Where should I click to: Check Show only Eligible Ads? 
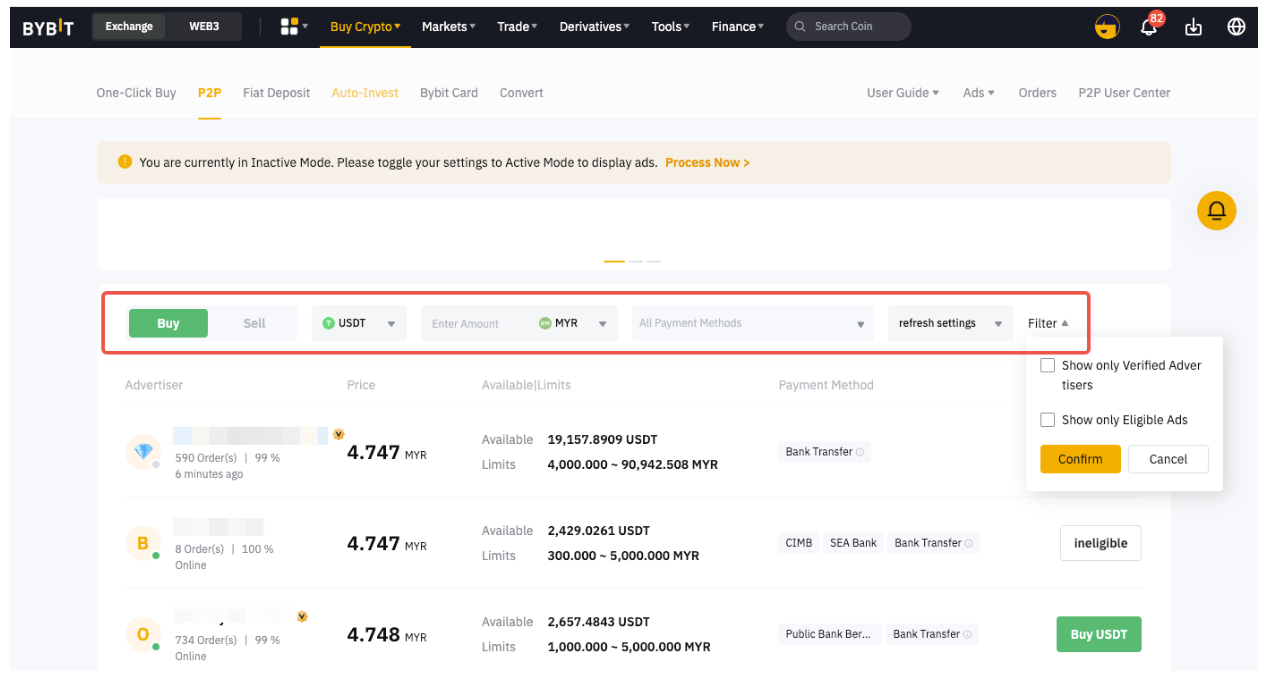pyautogui.click(x=1047, y=420)
